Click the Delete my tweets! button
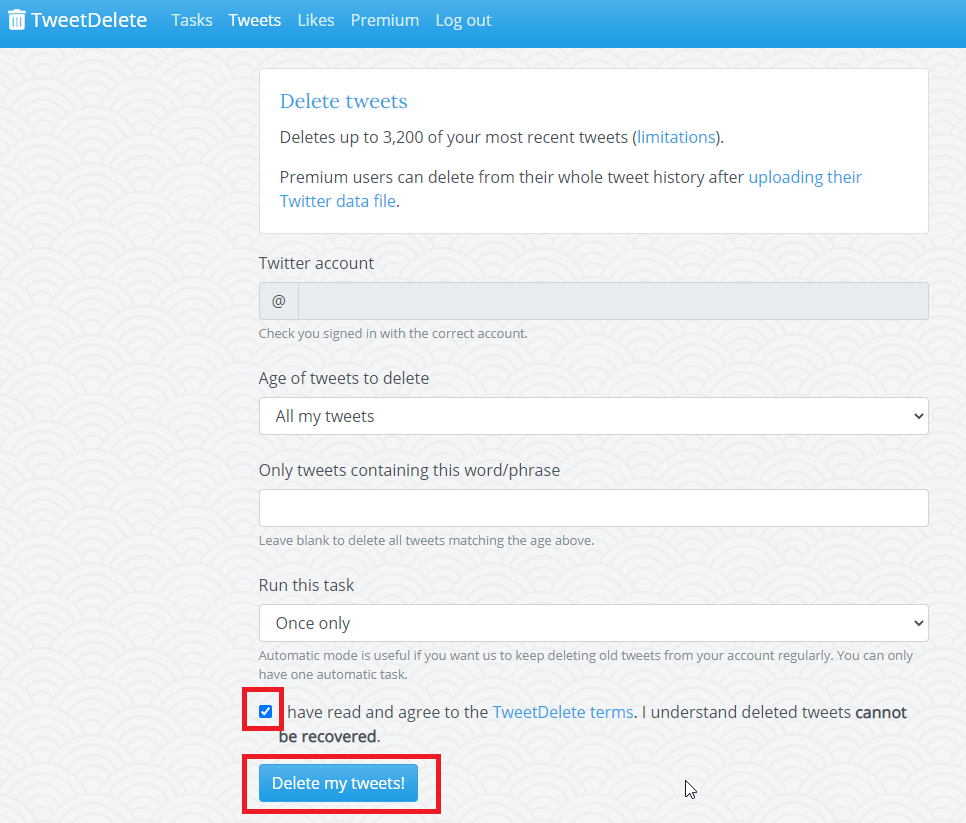This screenshot has height=823, width=966. click(338, 783)
